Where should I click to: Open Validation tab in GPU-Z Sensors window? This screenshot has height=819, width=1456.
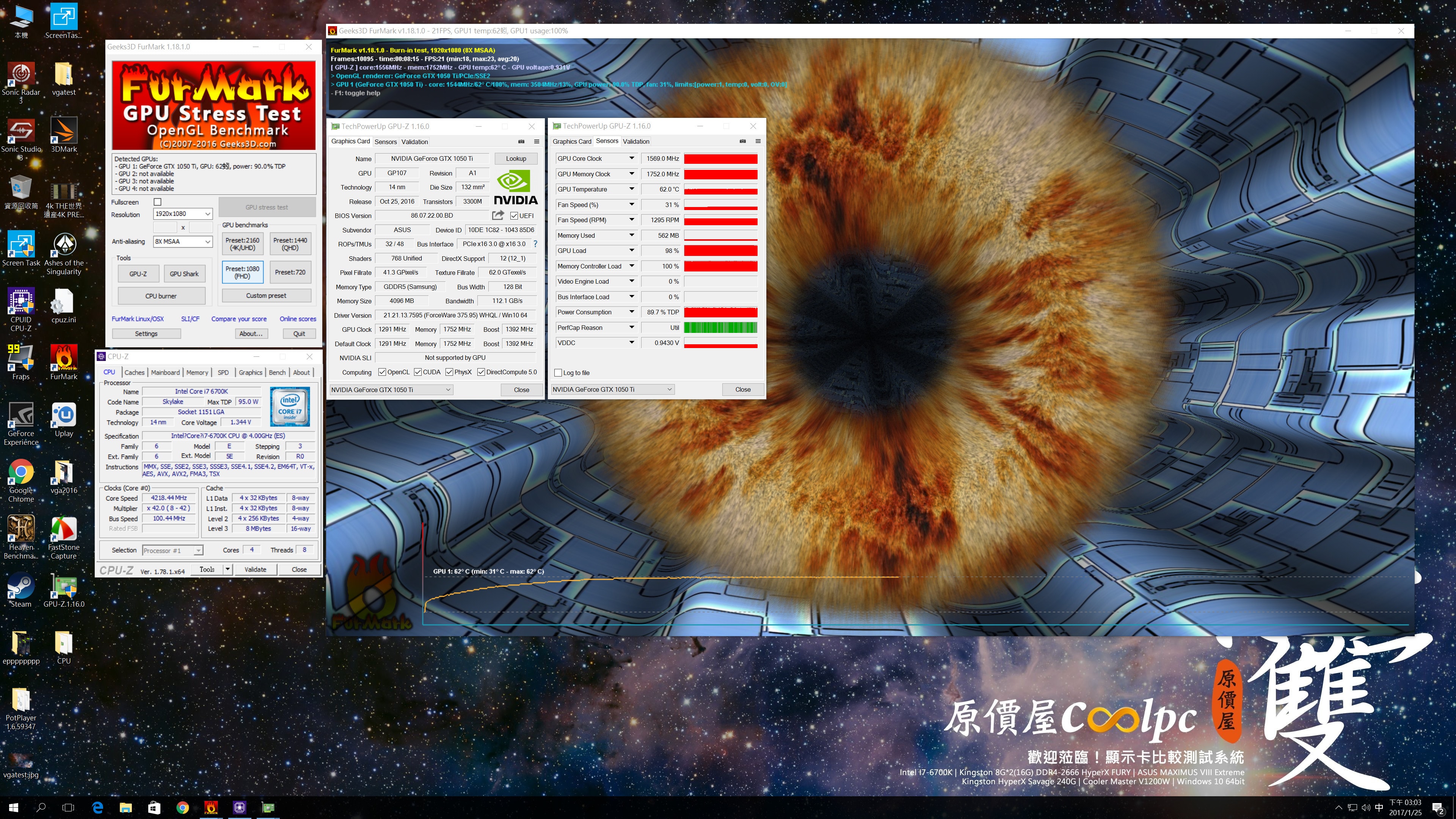[x=636, y=141]
